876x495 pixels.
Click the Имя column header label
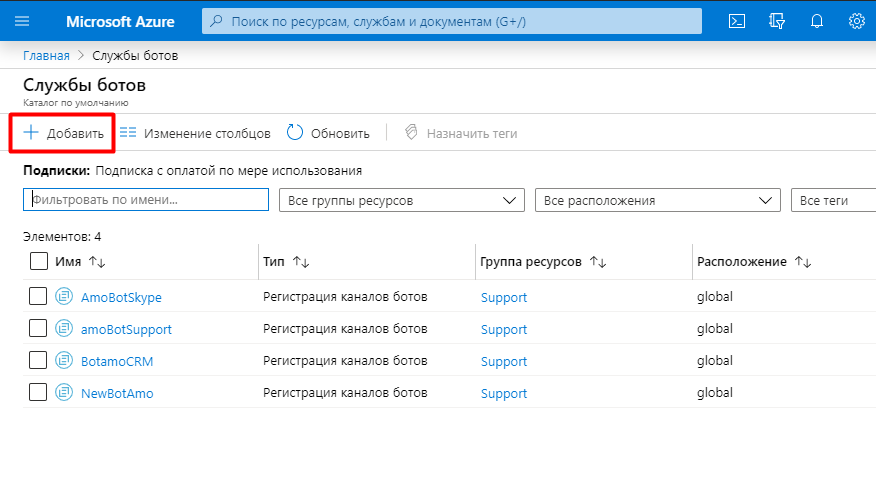point(68,261)
